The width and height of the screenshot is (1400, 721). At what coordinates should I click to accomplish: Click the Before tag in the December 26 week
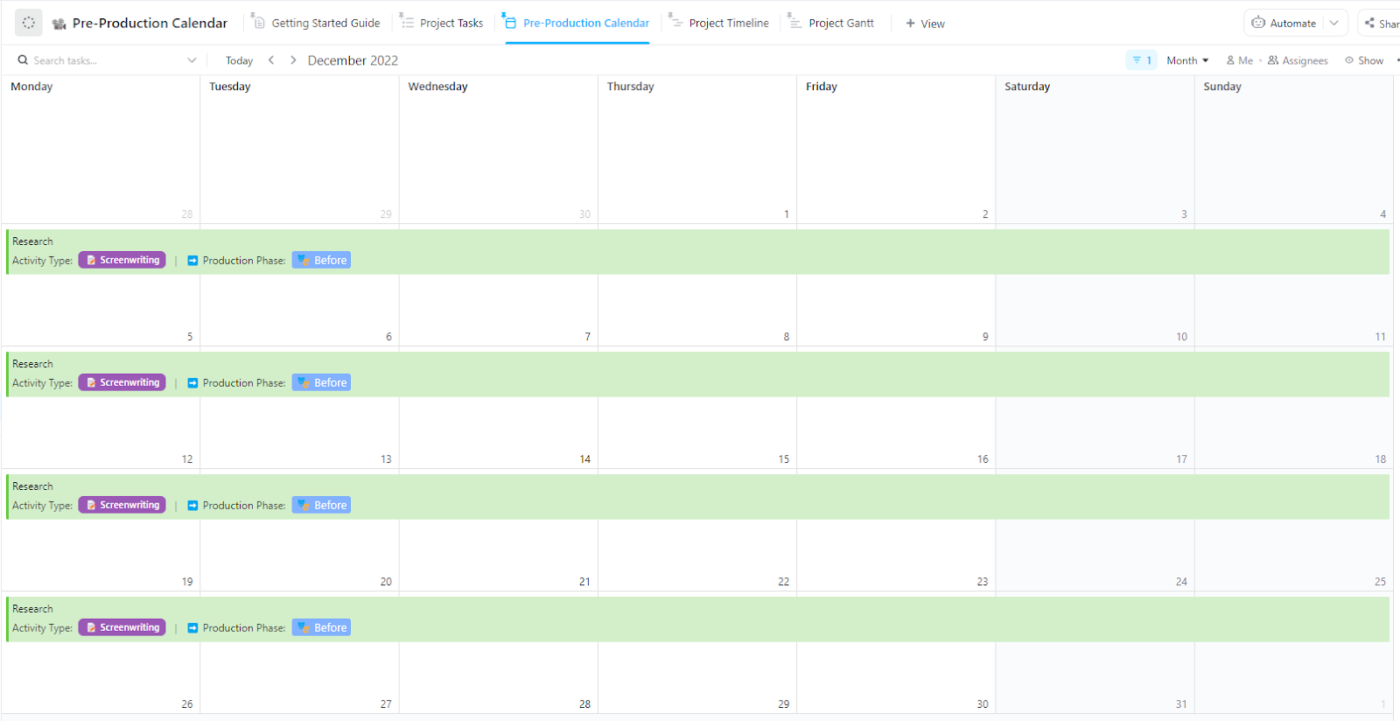point(321,628)
